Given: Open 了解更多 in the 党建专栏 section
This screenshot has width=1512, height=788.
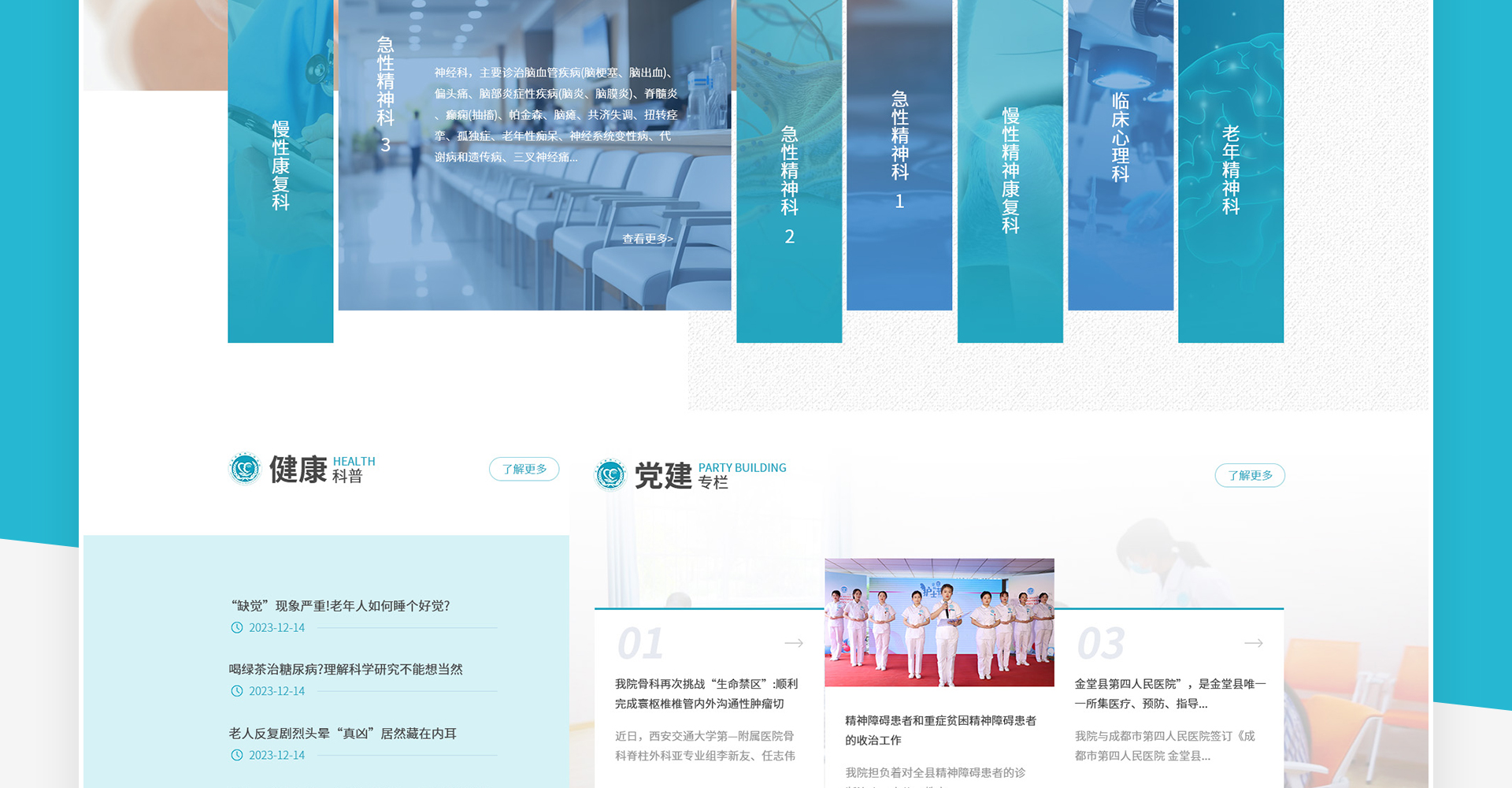Looking at the screenshot, I should 1250,475.
